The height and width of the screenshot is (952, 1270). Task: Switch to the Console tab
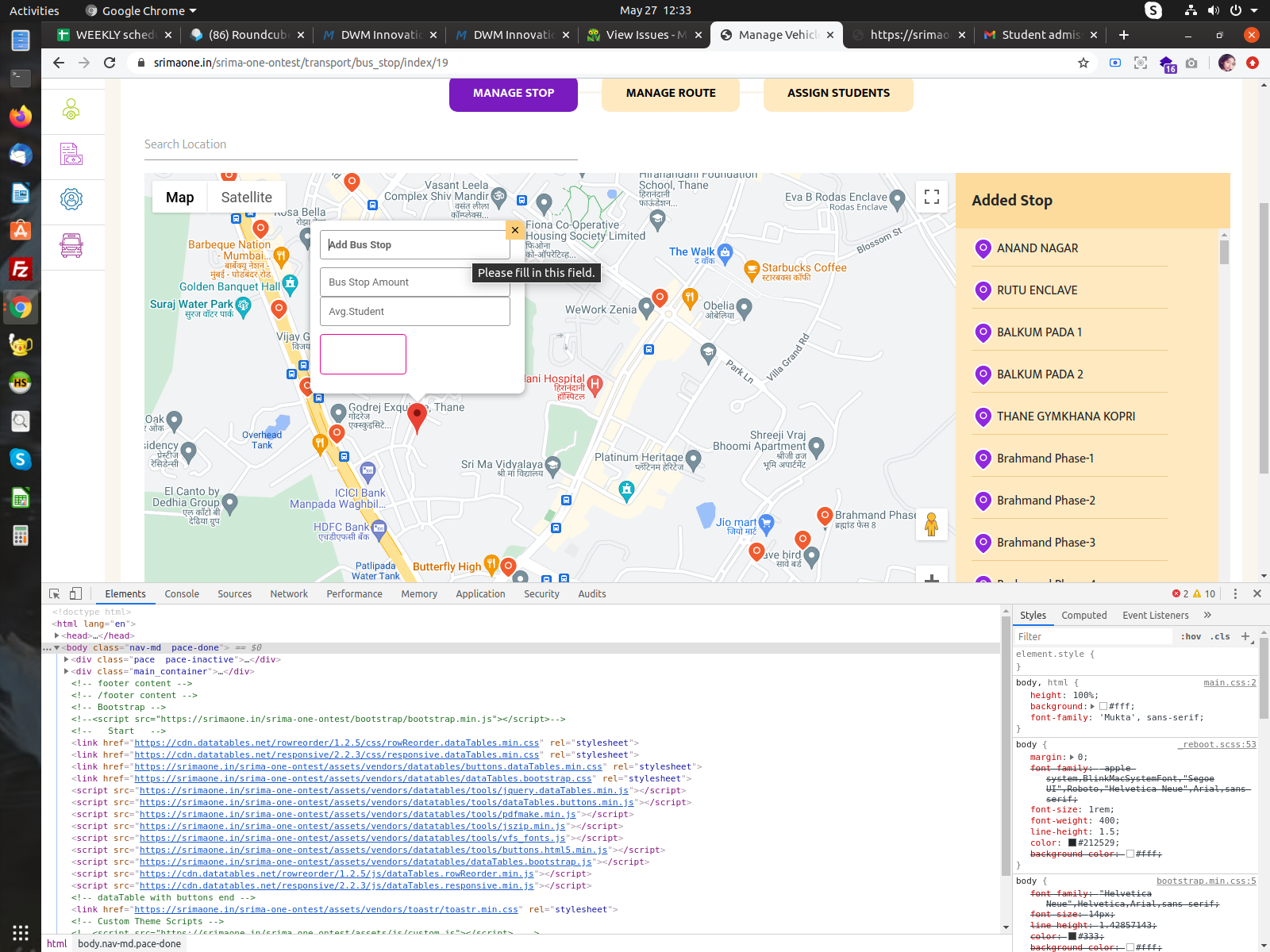point(182,593)
